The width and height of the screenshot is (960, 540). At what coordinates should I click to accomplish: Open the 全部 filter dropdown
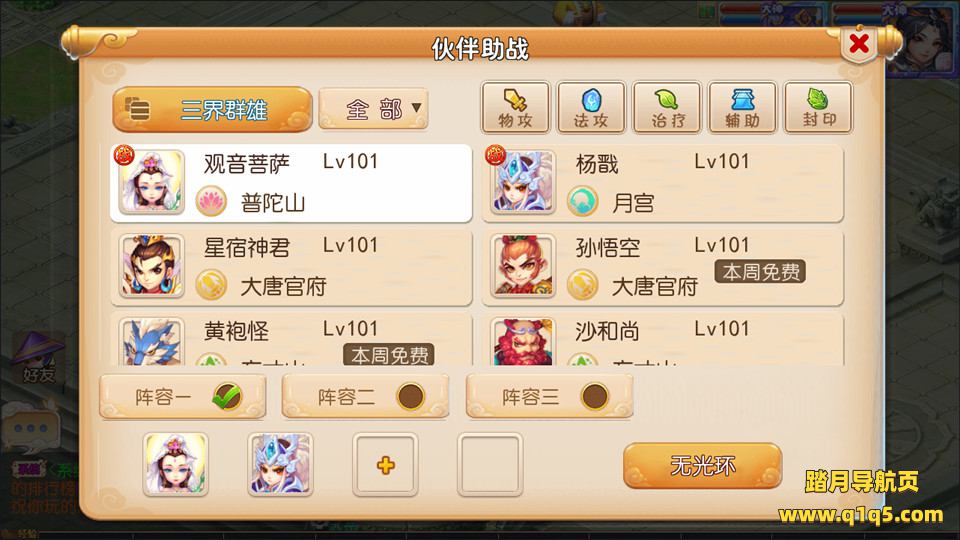click(373, 109)
